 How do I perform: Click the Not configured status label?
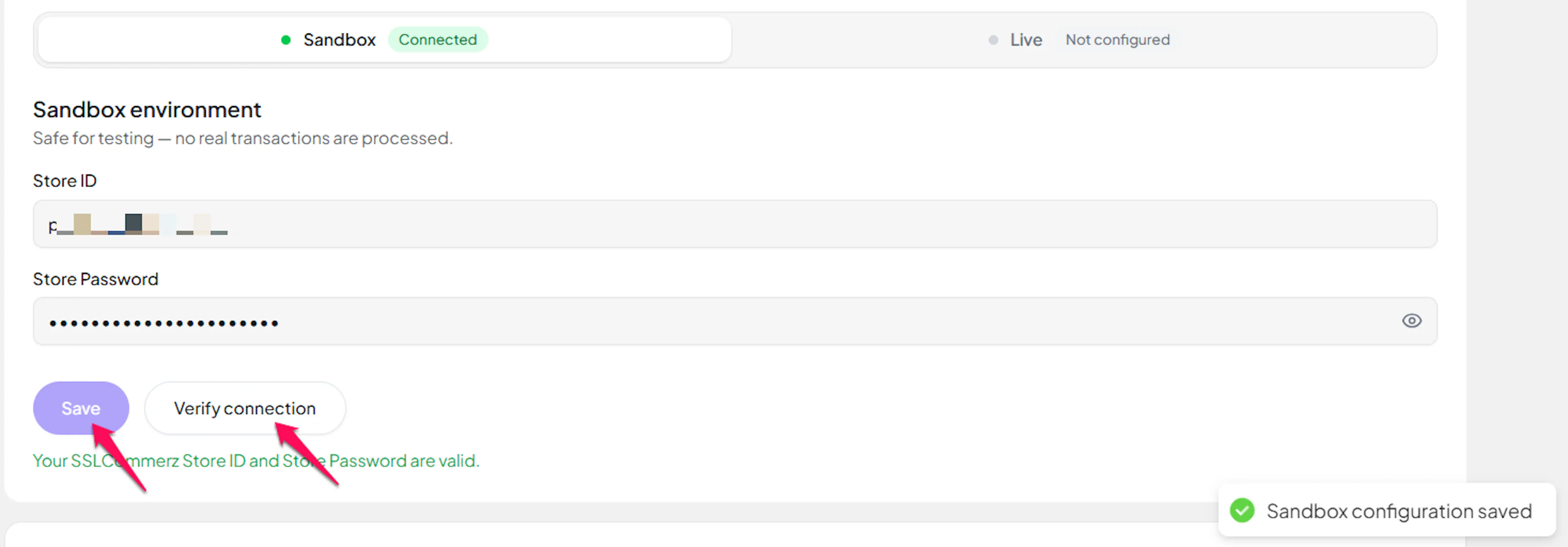[x=1118, y=40]
